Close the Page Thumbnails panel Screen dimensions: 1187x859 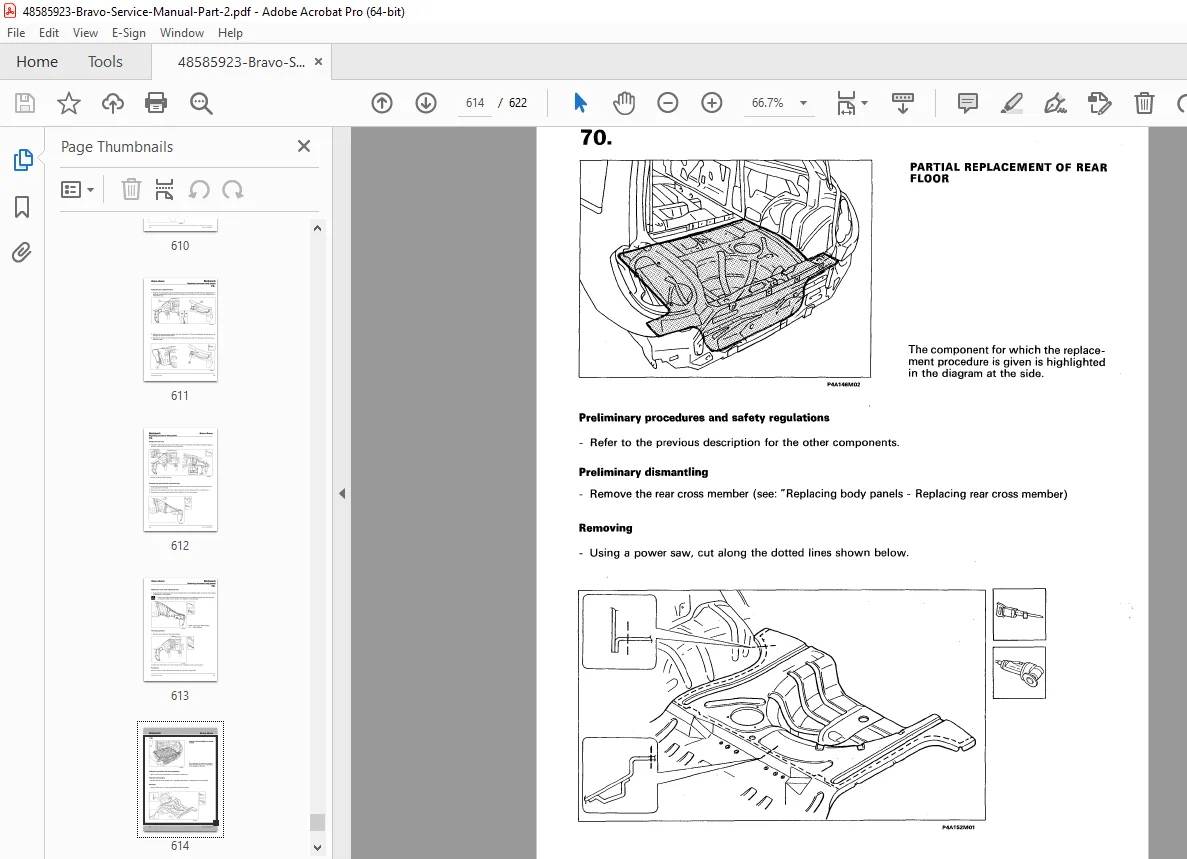(304, 146)
